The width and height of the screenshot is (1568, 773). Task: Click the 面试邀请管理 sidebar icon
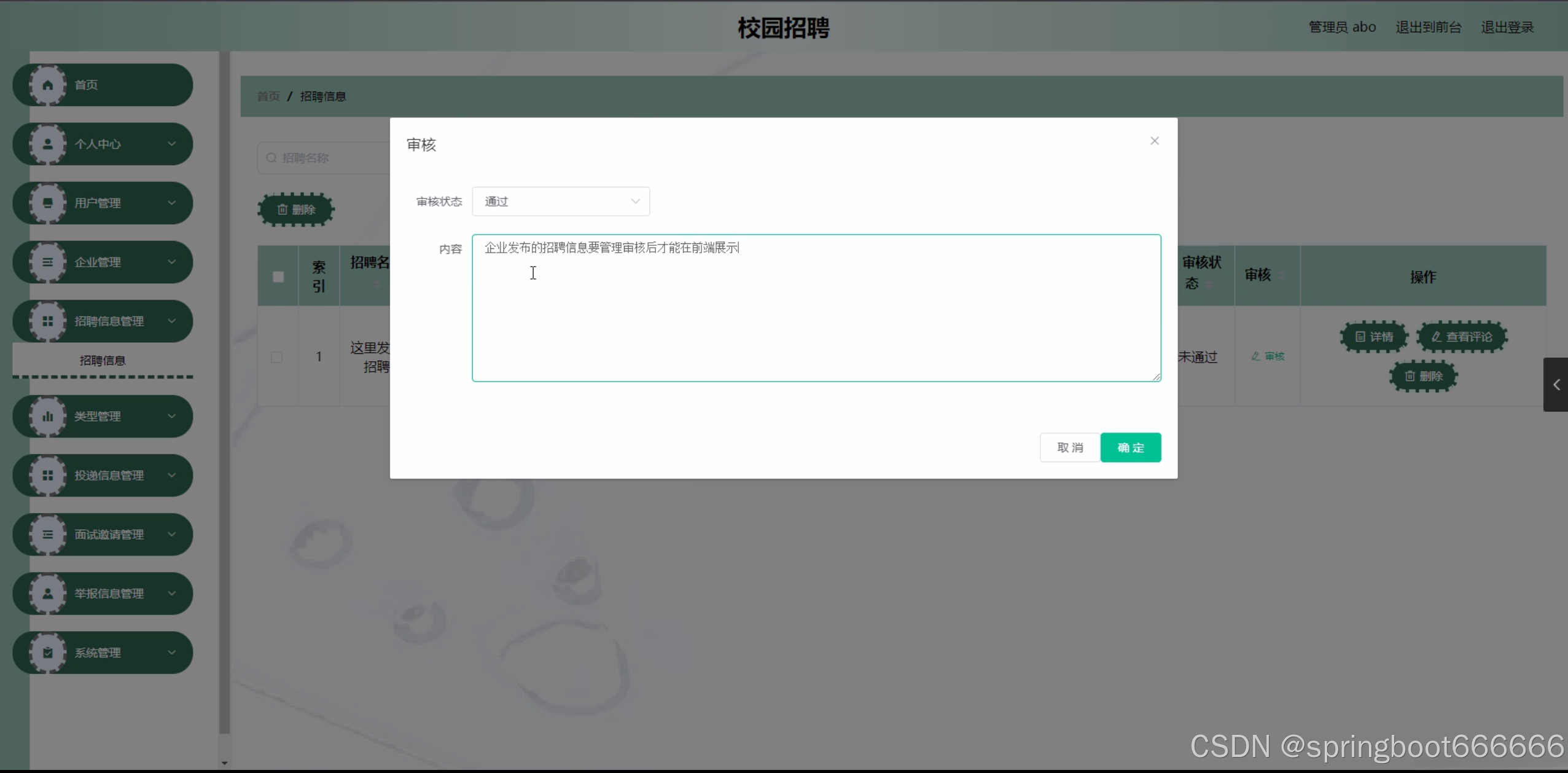(47, 535)
